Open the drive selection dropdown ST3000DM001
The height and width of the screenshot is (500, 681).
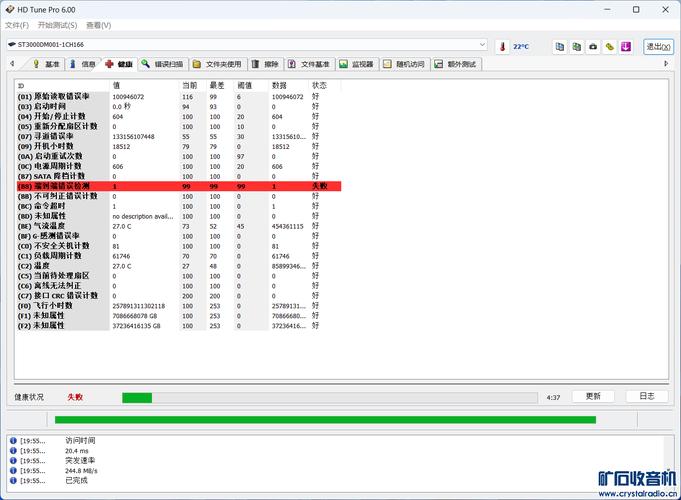pos(247,45)
